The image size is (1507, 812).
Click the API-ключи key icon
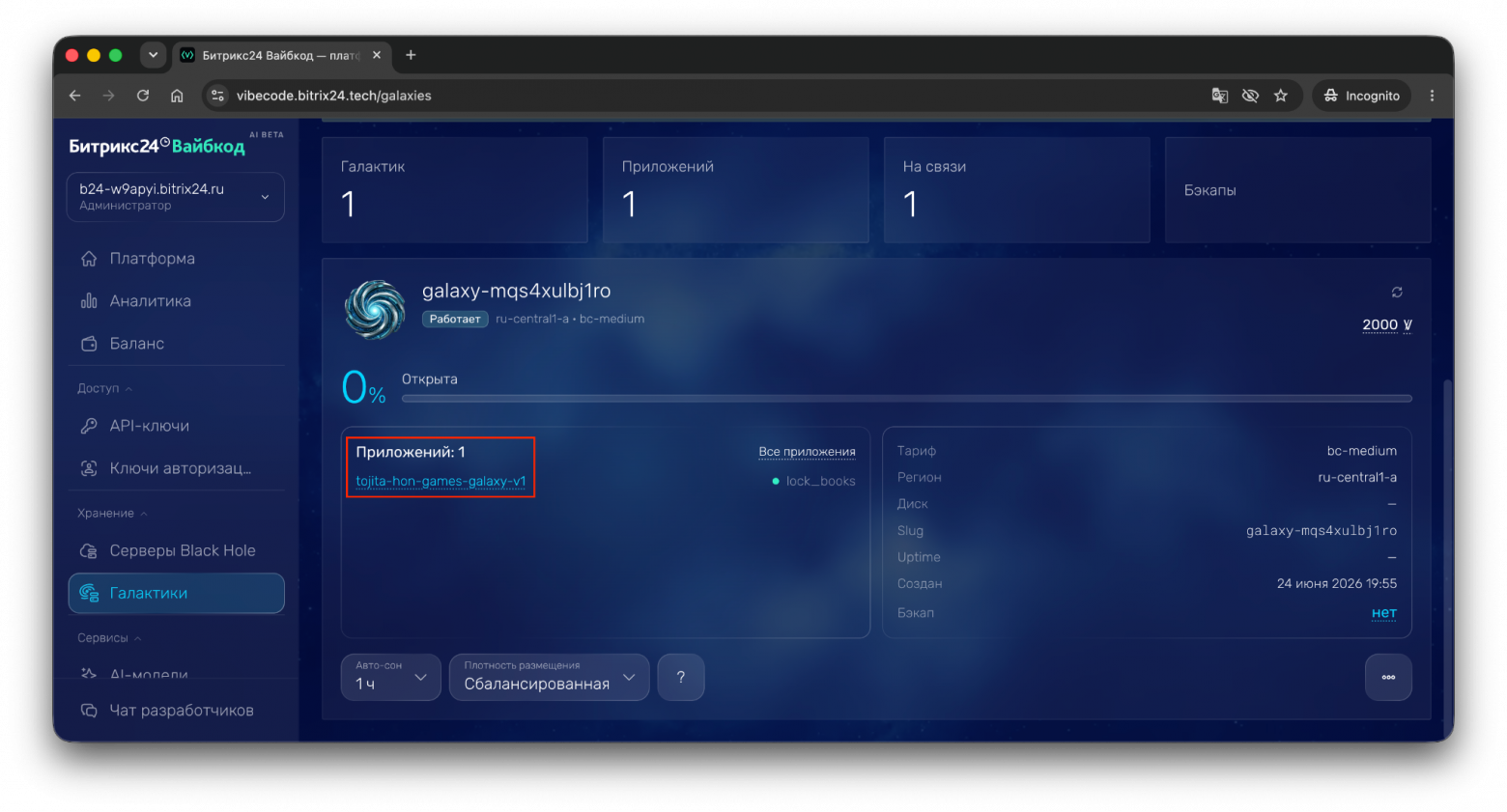(x=89, y=426)
